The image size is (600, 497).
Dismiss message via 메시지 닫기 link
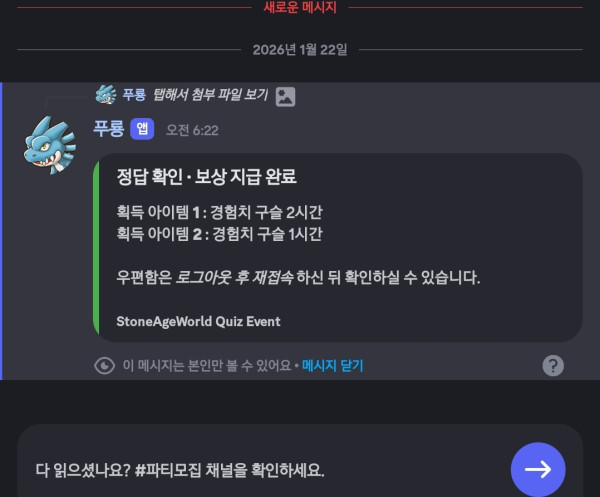pyautogui.click(x=333, y=366)
